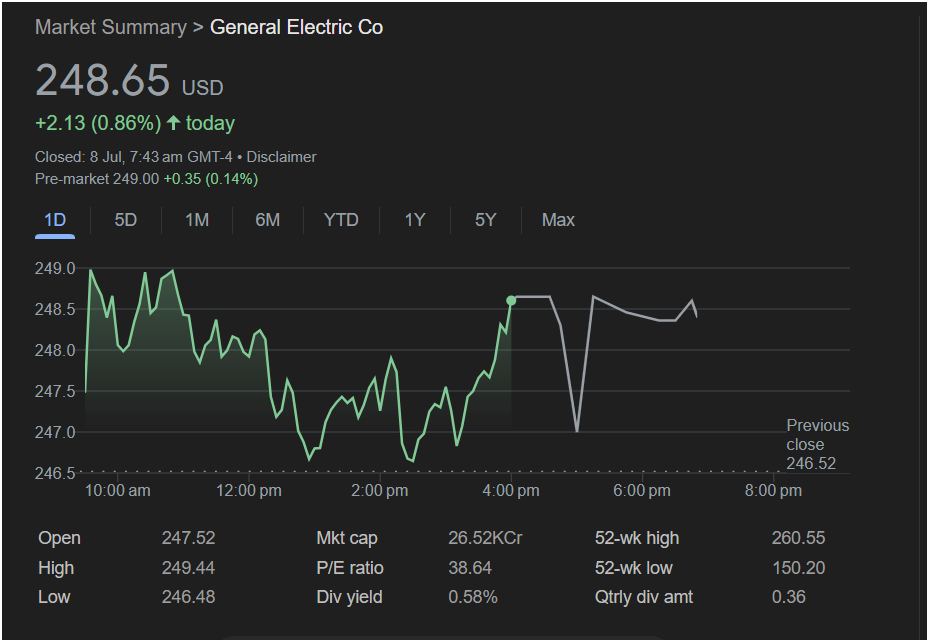Click the Div yield value 0.58%
This screenshot has height=642, width=929.
pyautogui.click(x=473, y=597)
